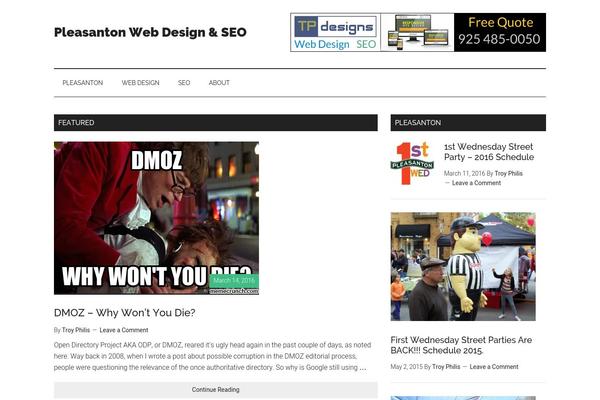The width and height of the screenshot is (600, 400).
Task: Open the TP designs logo banner
Action: coord(335,33)
